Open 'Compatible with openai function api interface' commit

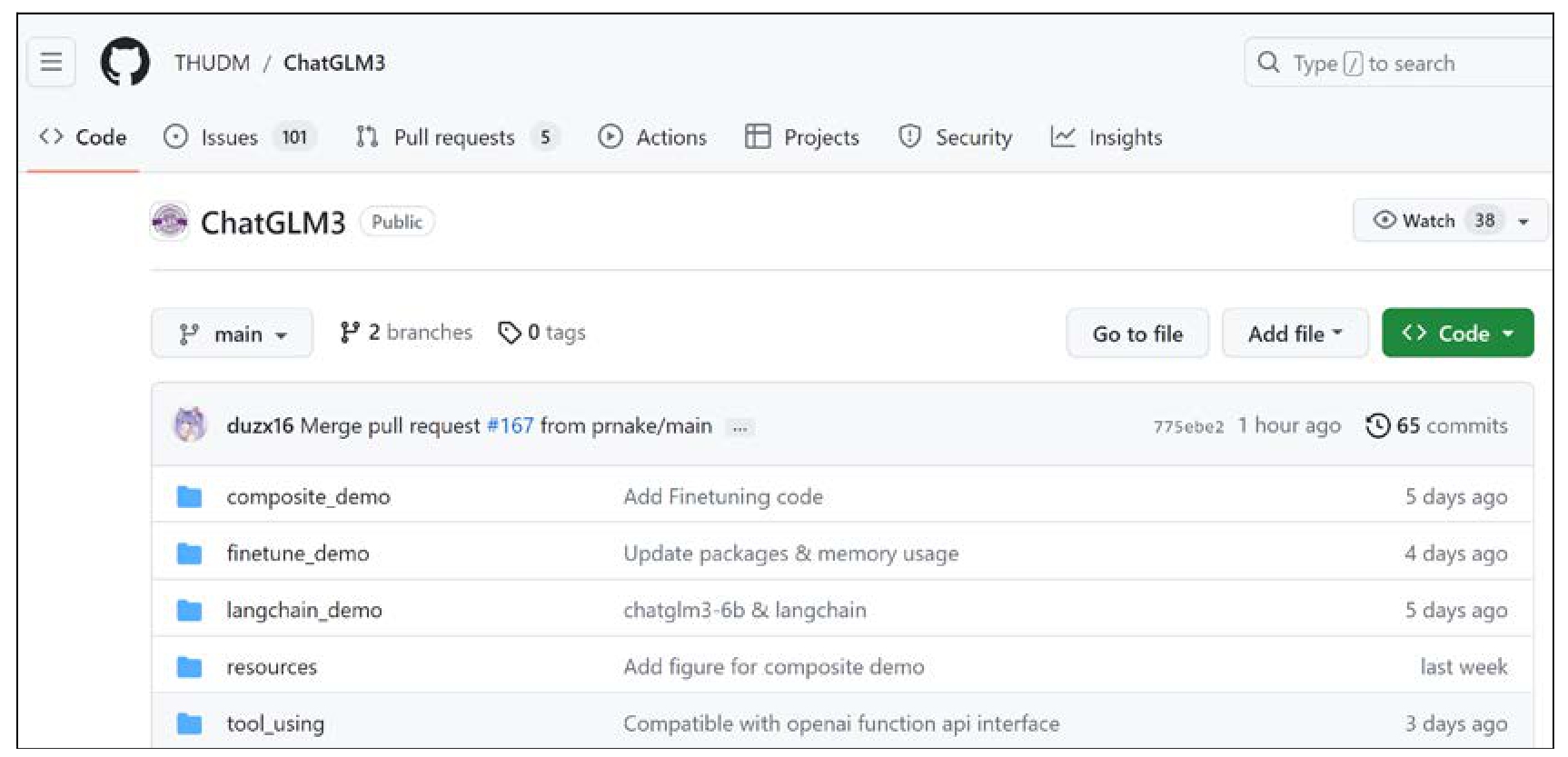841,723
